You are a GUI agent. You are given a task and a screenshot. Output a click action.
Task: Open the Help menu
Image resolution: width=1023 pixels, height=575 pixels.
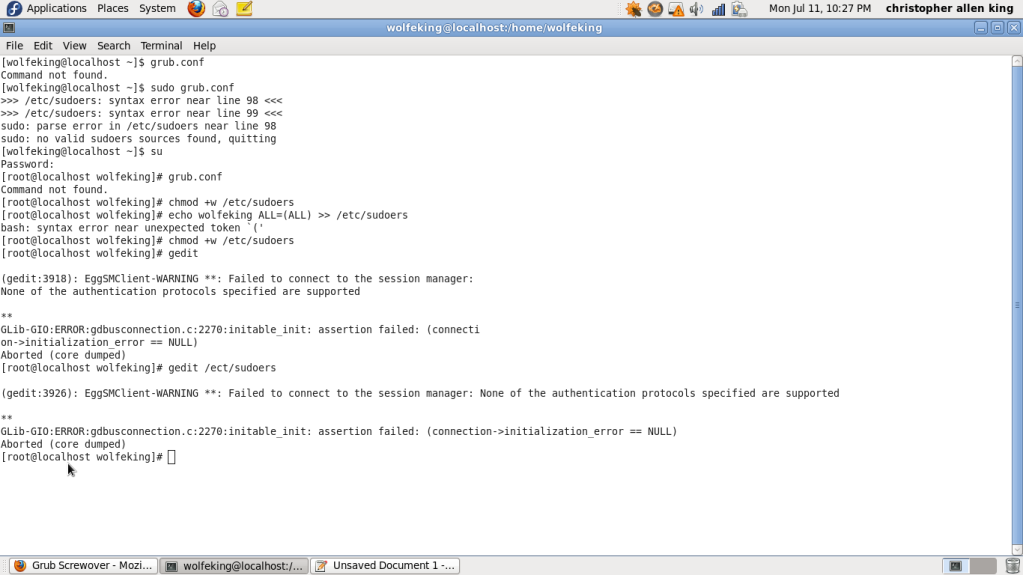click(x=204, y=46)
